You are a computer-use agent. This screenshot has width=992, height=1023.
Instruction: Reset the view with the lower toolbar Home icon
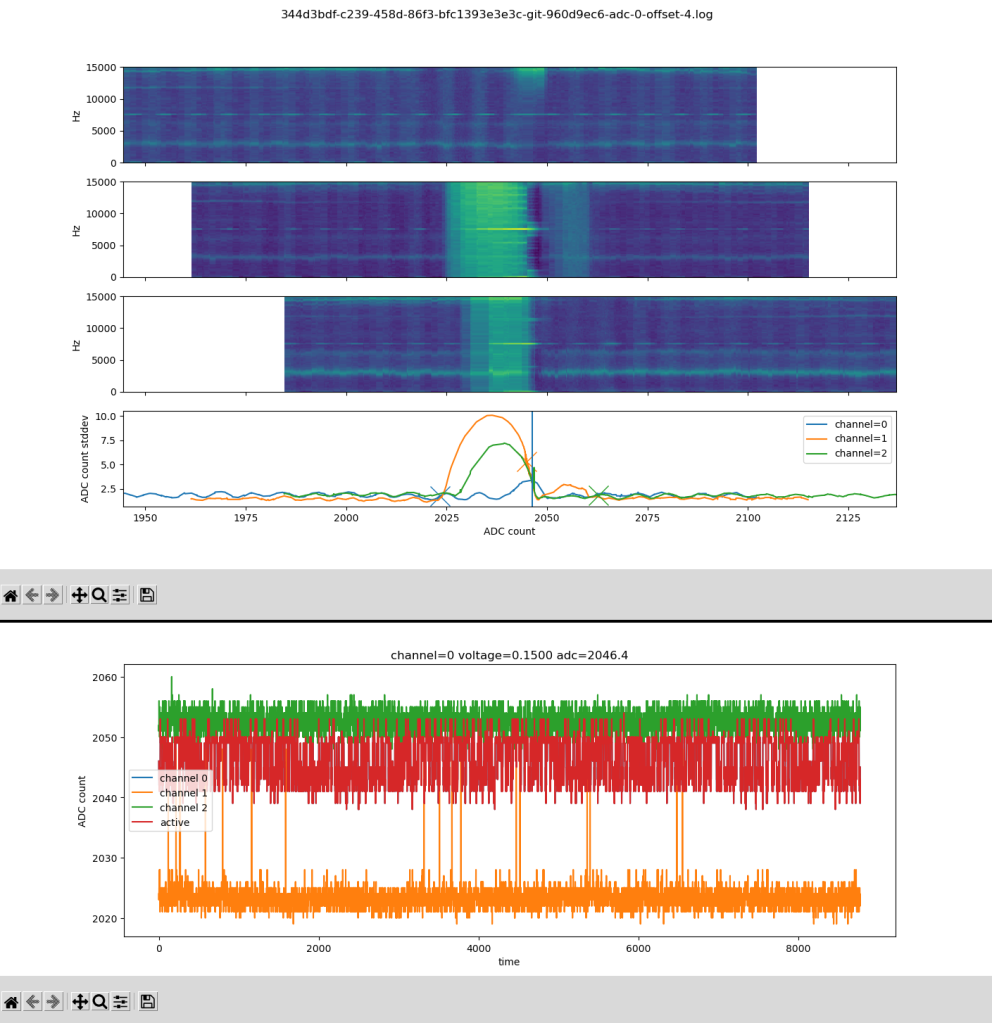click(11, 1001)
